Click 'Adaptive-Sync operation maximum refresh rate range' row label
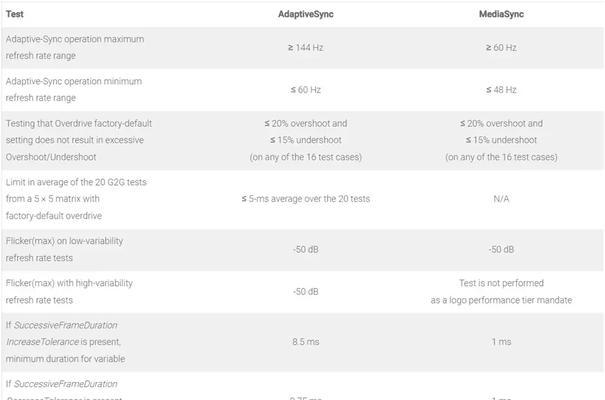 (75, 47)
